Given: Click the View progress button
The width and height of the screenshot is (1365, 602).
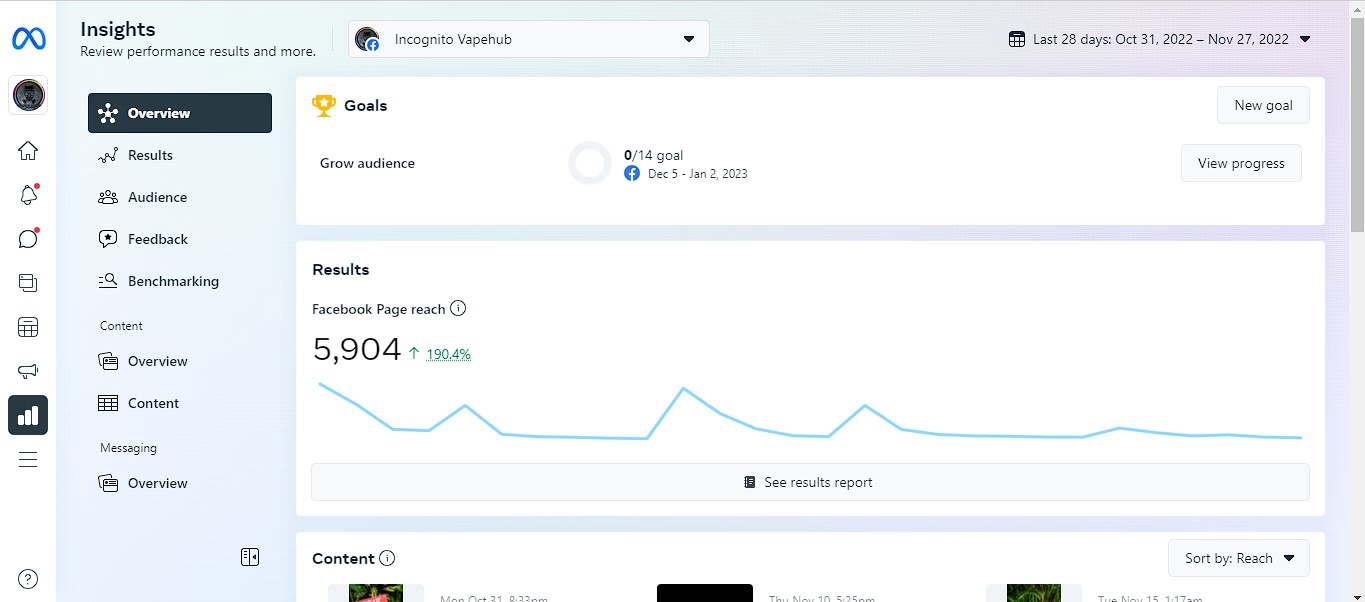Looking at the screenshot, I should pos(1241,163).
